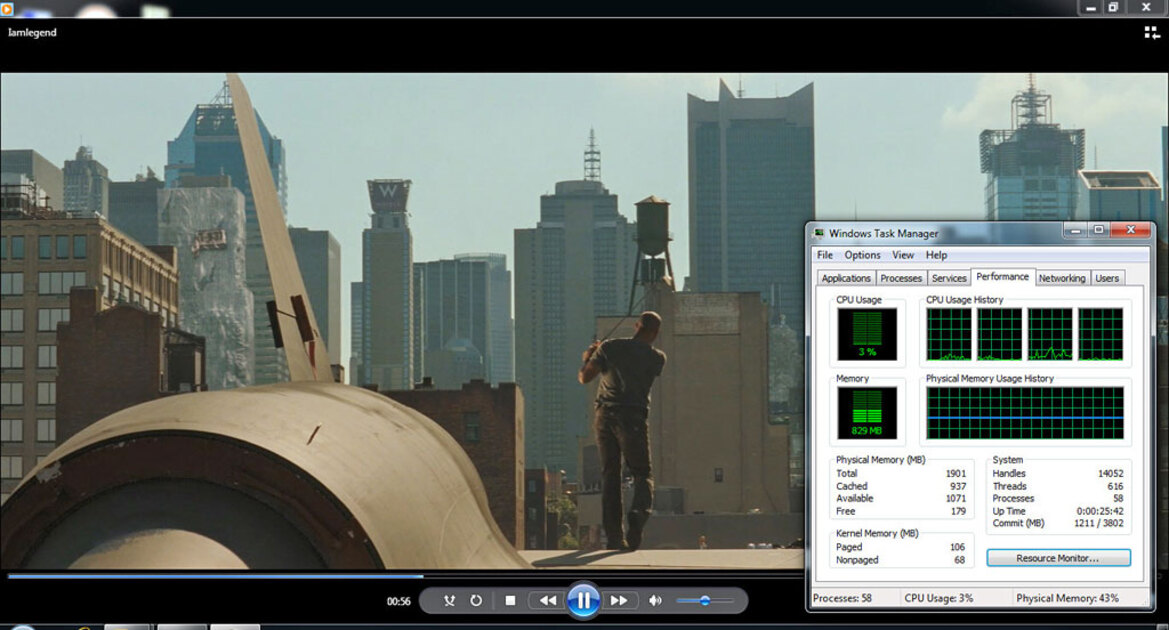Skip forward with the next button
The image size is (1169, 630).
click(x=619, y=600)
